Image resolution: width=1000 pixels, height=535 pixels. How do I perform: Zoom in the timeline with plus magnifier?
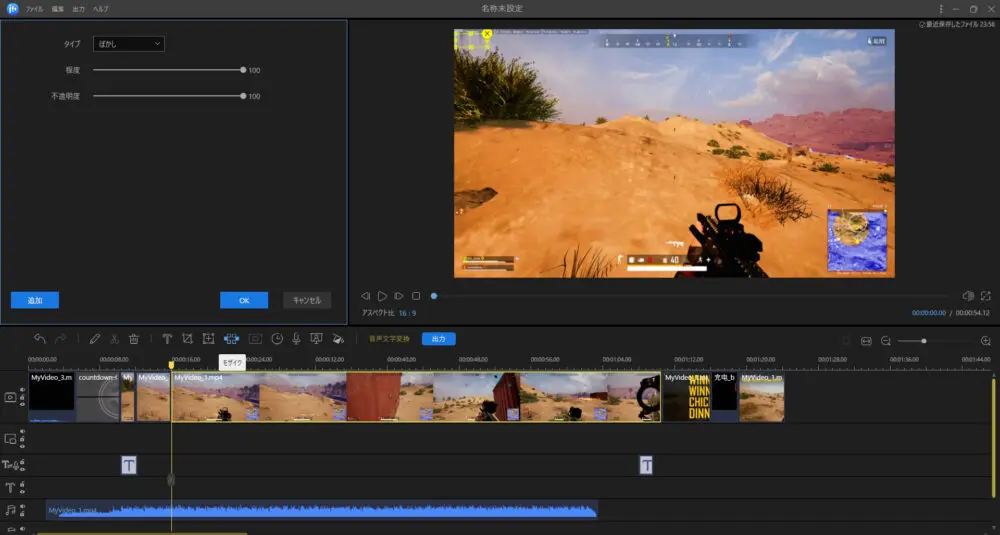pyautogui.click(x=985, y=341)
